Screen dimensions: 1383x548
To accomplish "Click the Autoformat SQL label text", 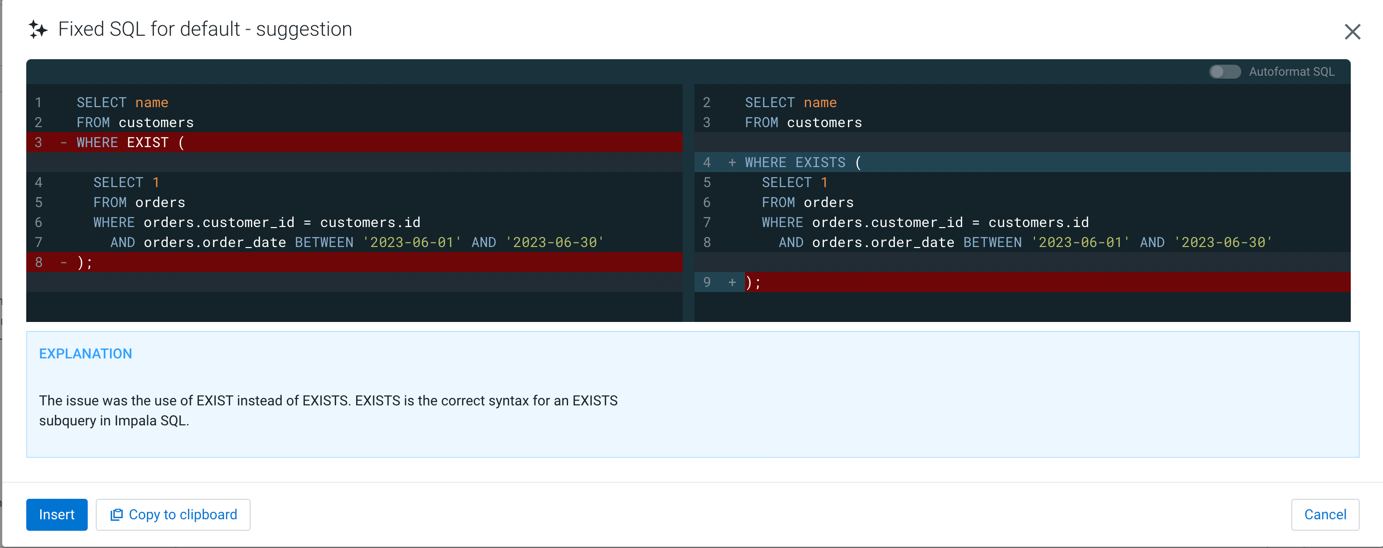I will [x=1291, y=72].
